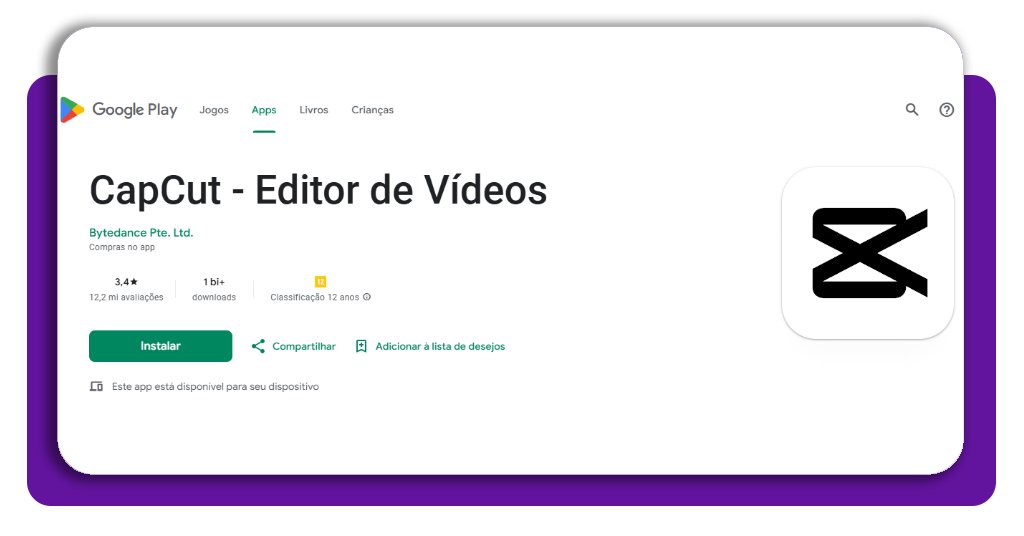The image size is (1024, 536).
Task: Click the wishlist bookmark icon
Action: pos(361,346)
